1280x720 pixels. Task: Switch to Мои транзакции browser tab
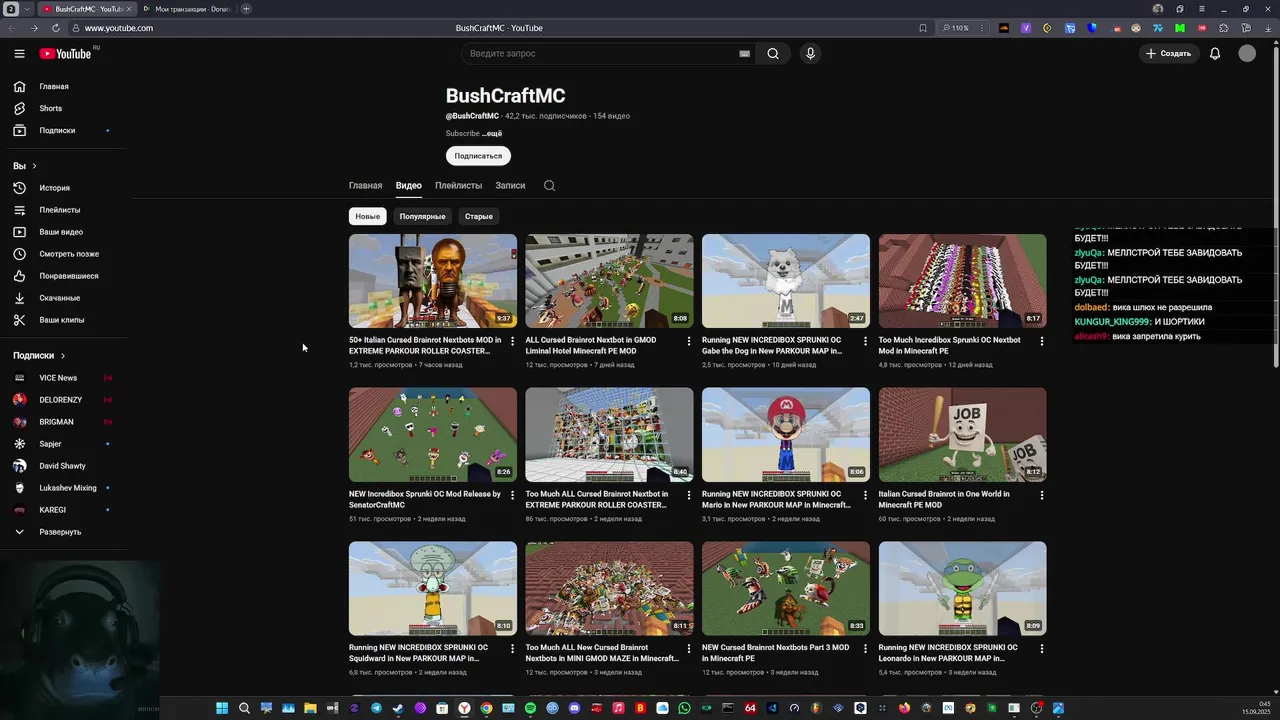pos(186,9)
